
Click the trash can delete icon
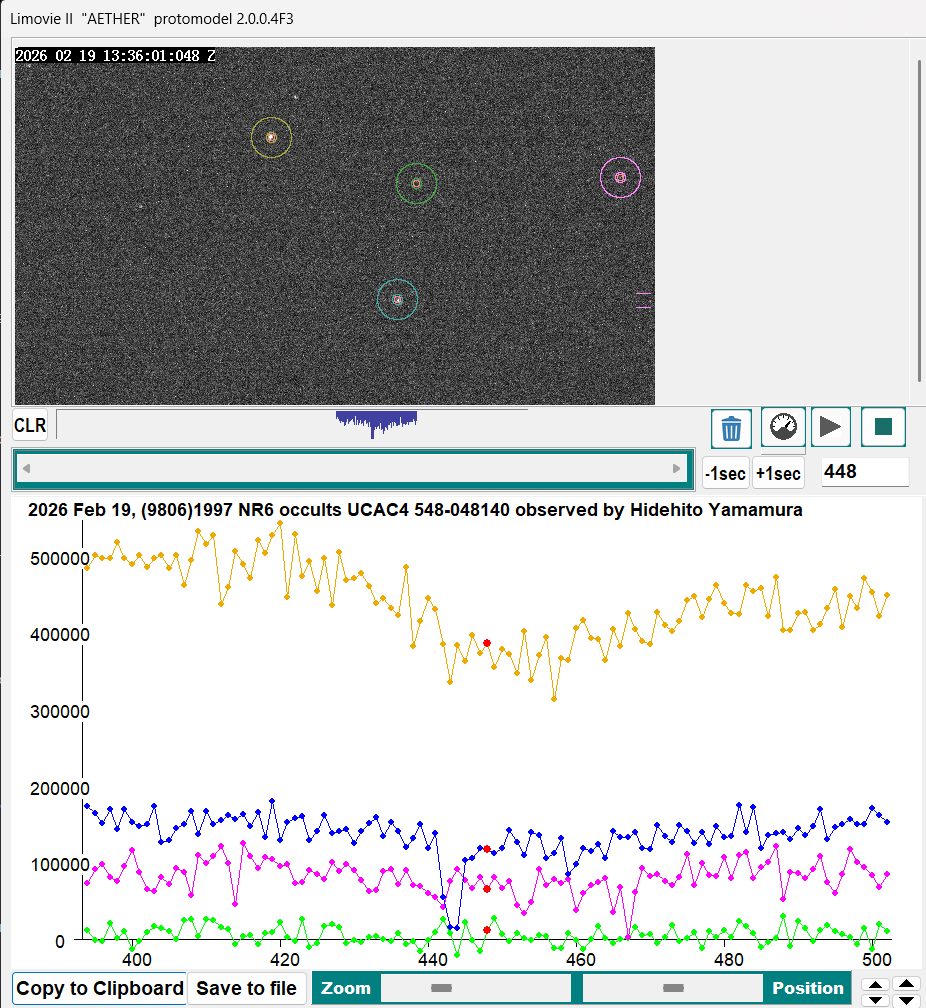click(x=731, y=428)
